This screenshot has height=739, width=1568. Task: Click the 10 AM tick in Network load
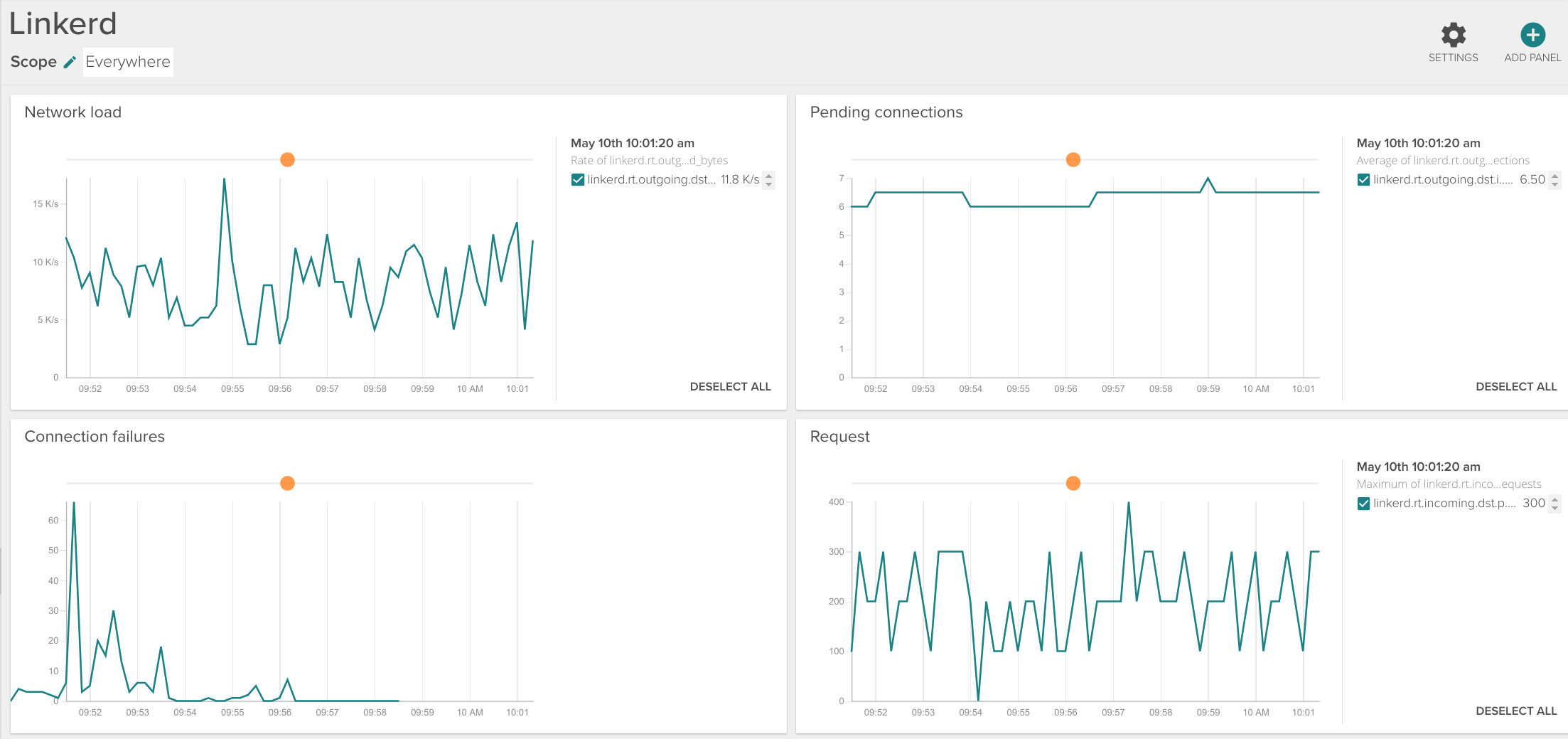[470, 389]
